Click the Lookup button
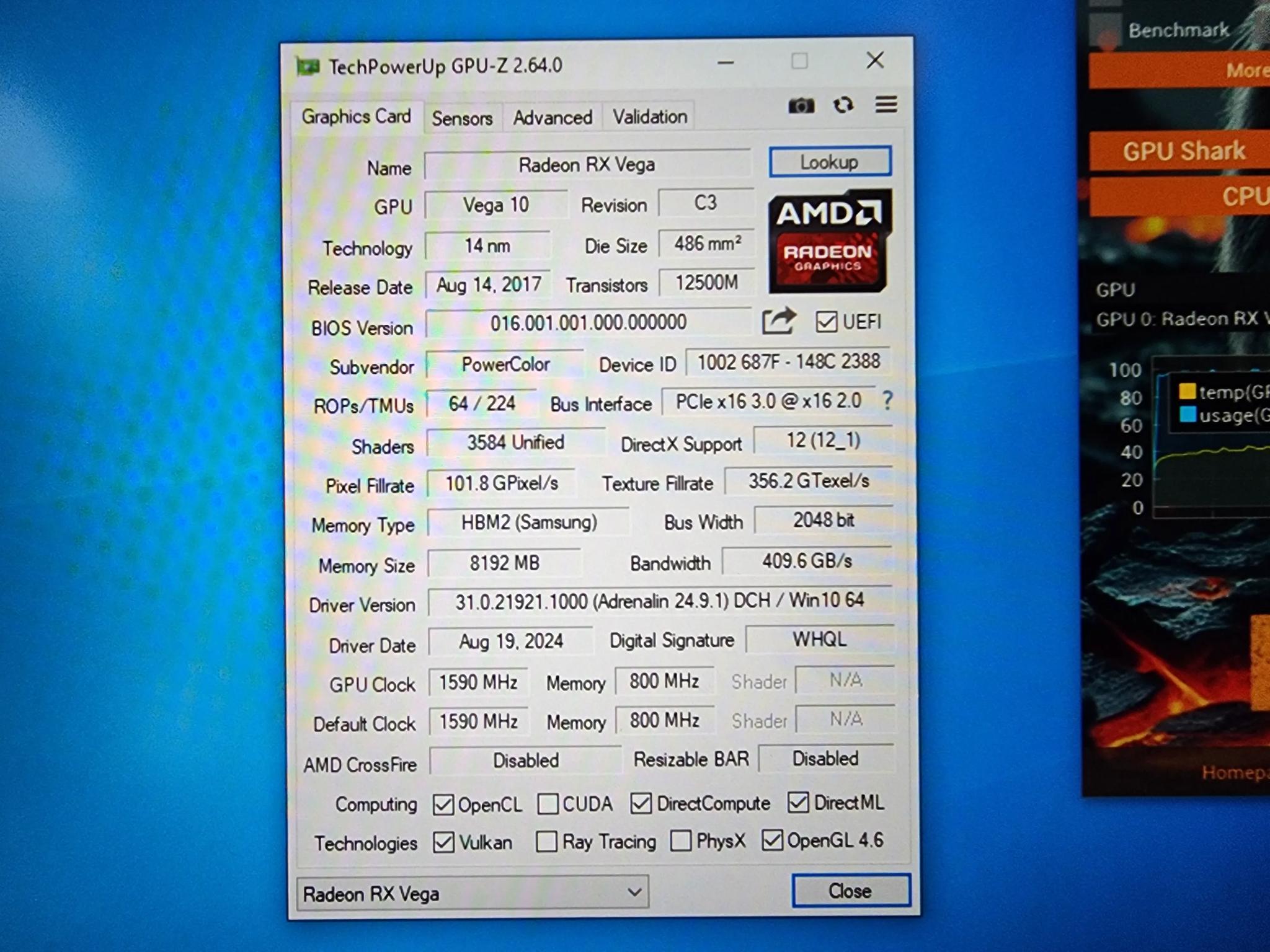 click(830, 162)
